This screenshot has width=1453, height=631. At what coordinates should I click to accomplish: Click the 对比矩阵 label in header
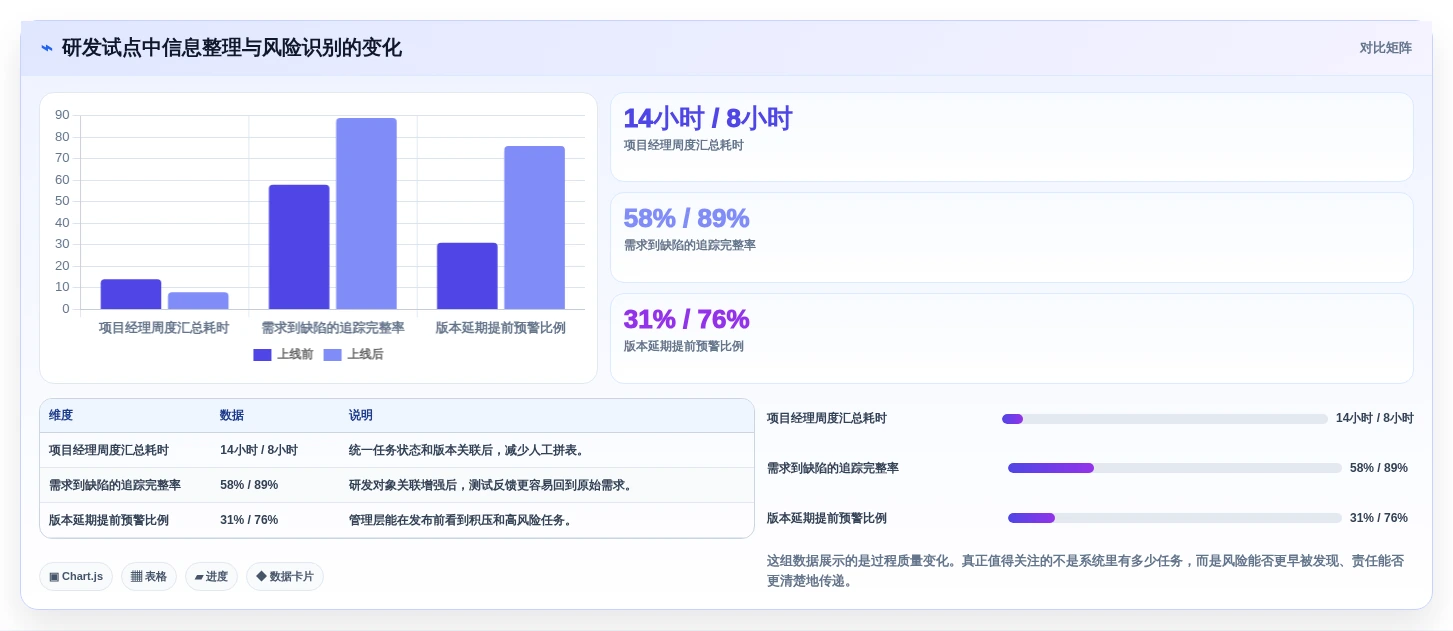tap(1385, 48)
